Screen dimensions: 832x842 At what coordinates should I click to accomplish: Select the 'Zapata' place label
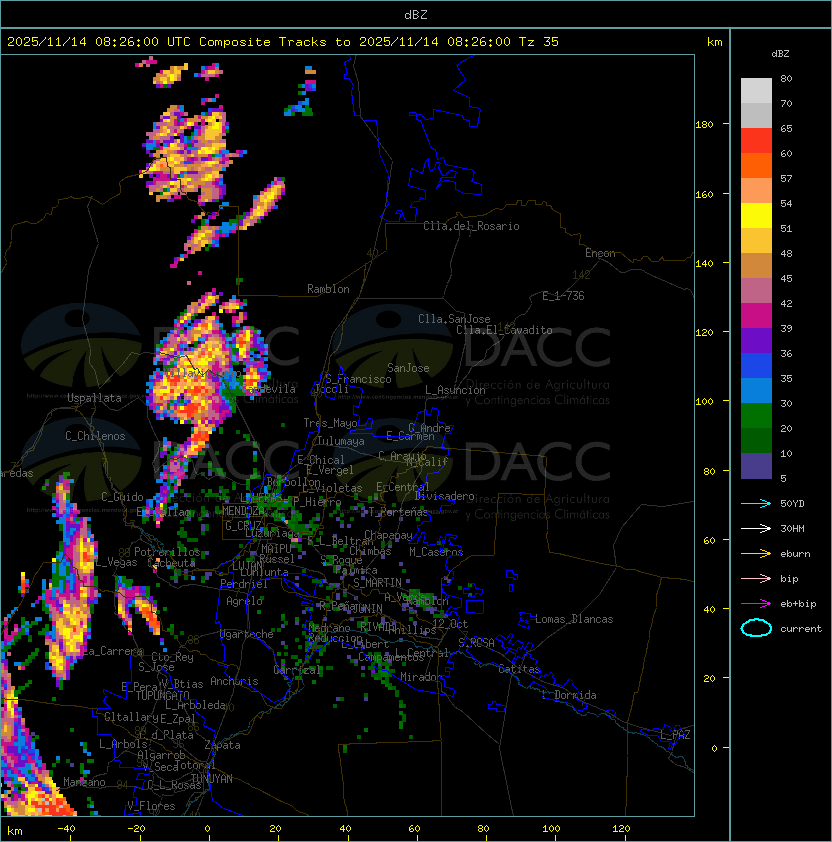(x=222, y=745)
